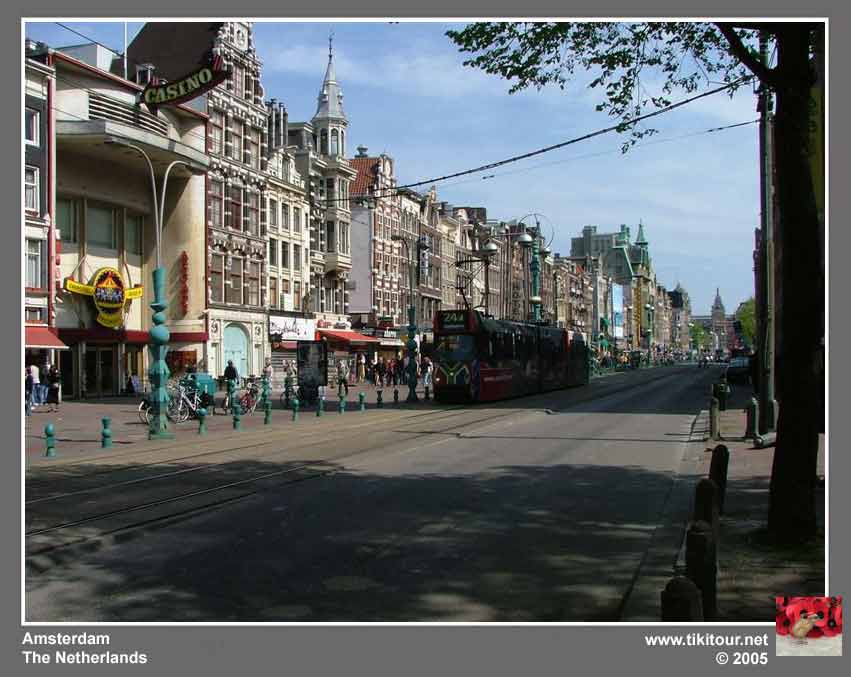Viewport: 851px width, 677px height.
Task: Click the pointed white church spire
Action: pos(329,92)
